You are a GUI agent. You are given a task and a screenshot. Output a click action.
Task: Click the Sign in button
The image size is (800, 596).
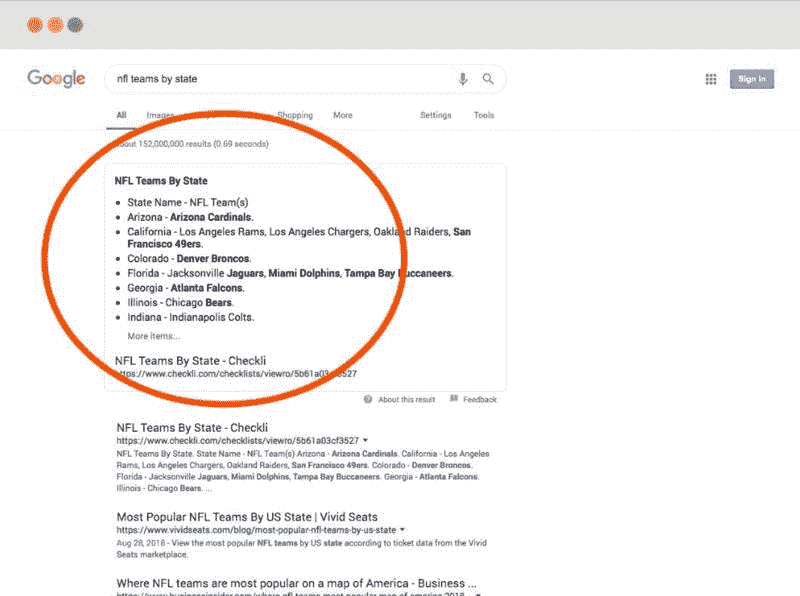(x=751, y=79)
